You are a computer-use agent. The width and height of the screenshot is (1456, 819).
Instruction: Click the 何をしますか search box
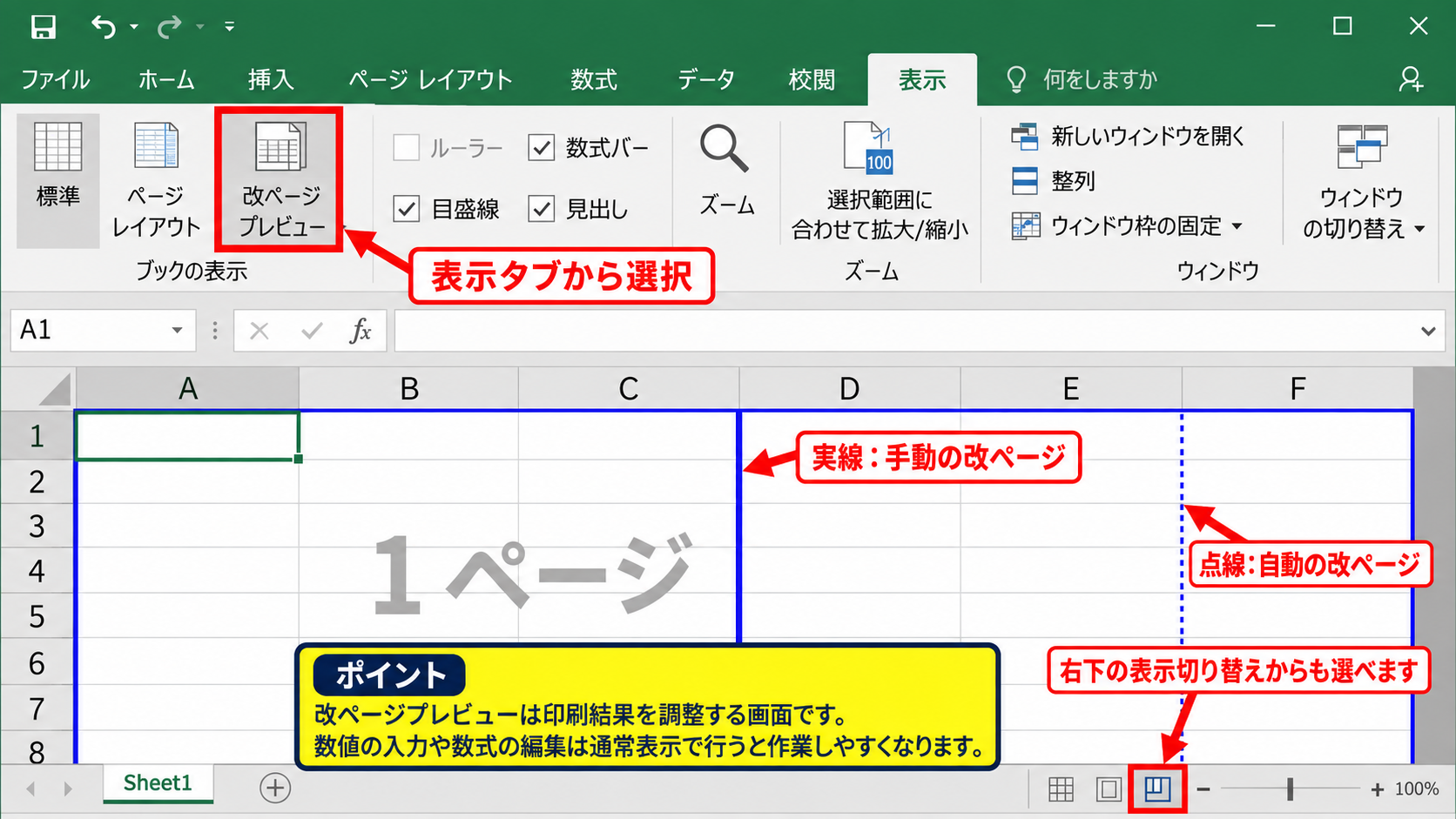coord(1082,80)
